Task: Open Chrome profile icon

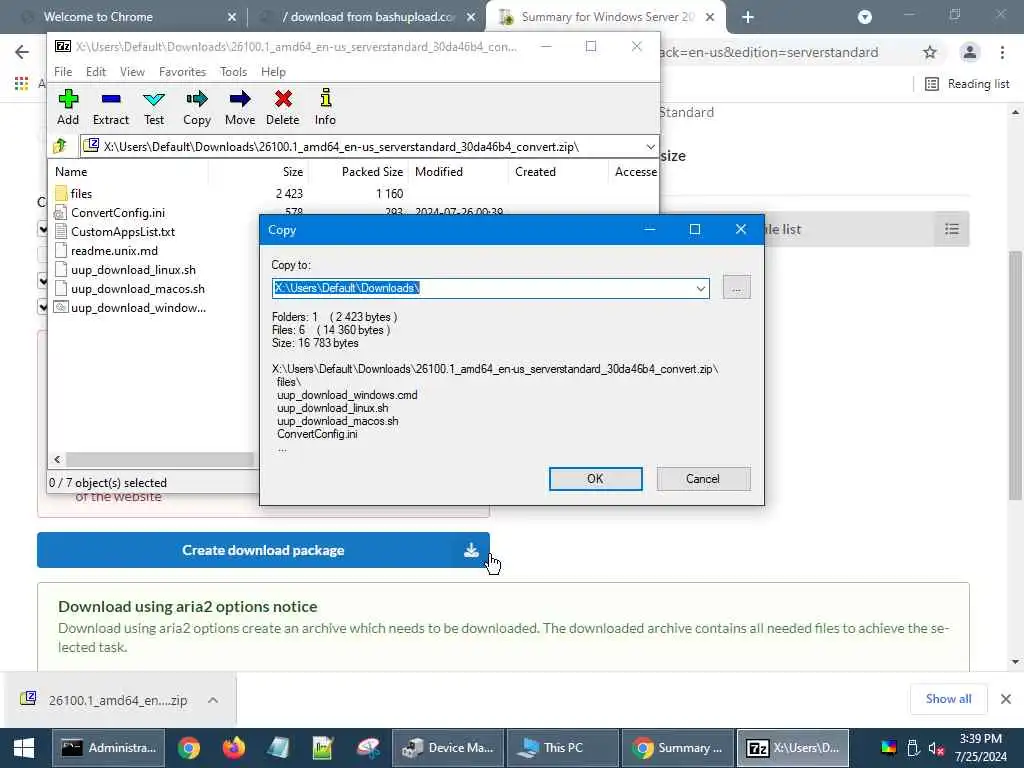Action: (970, 52)
